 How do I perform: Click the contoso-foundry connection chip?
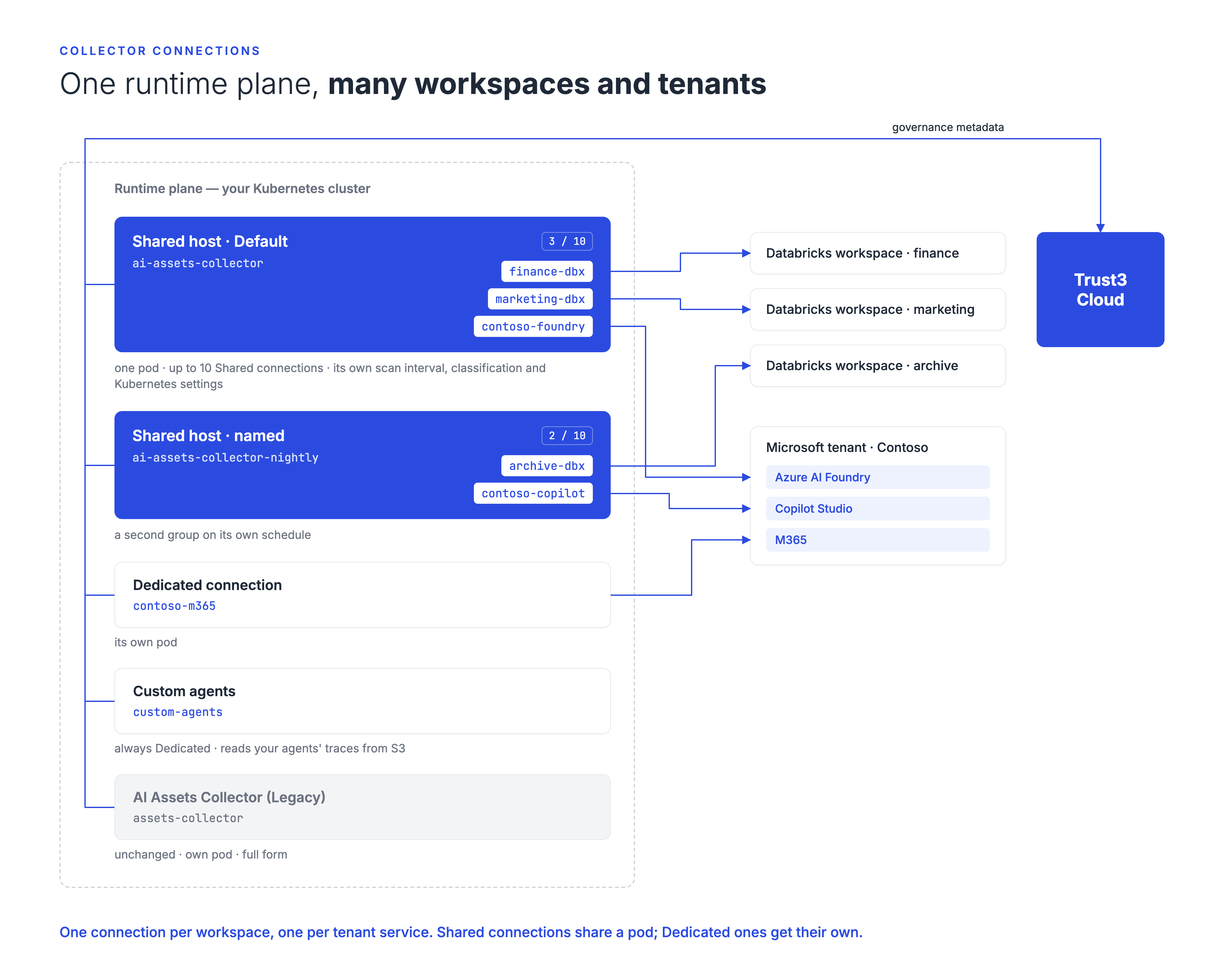click(x=533, y=326)
